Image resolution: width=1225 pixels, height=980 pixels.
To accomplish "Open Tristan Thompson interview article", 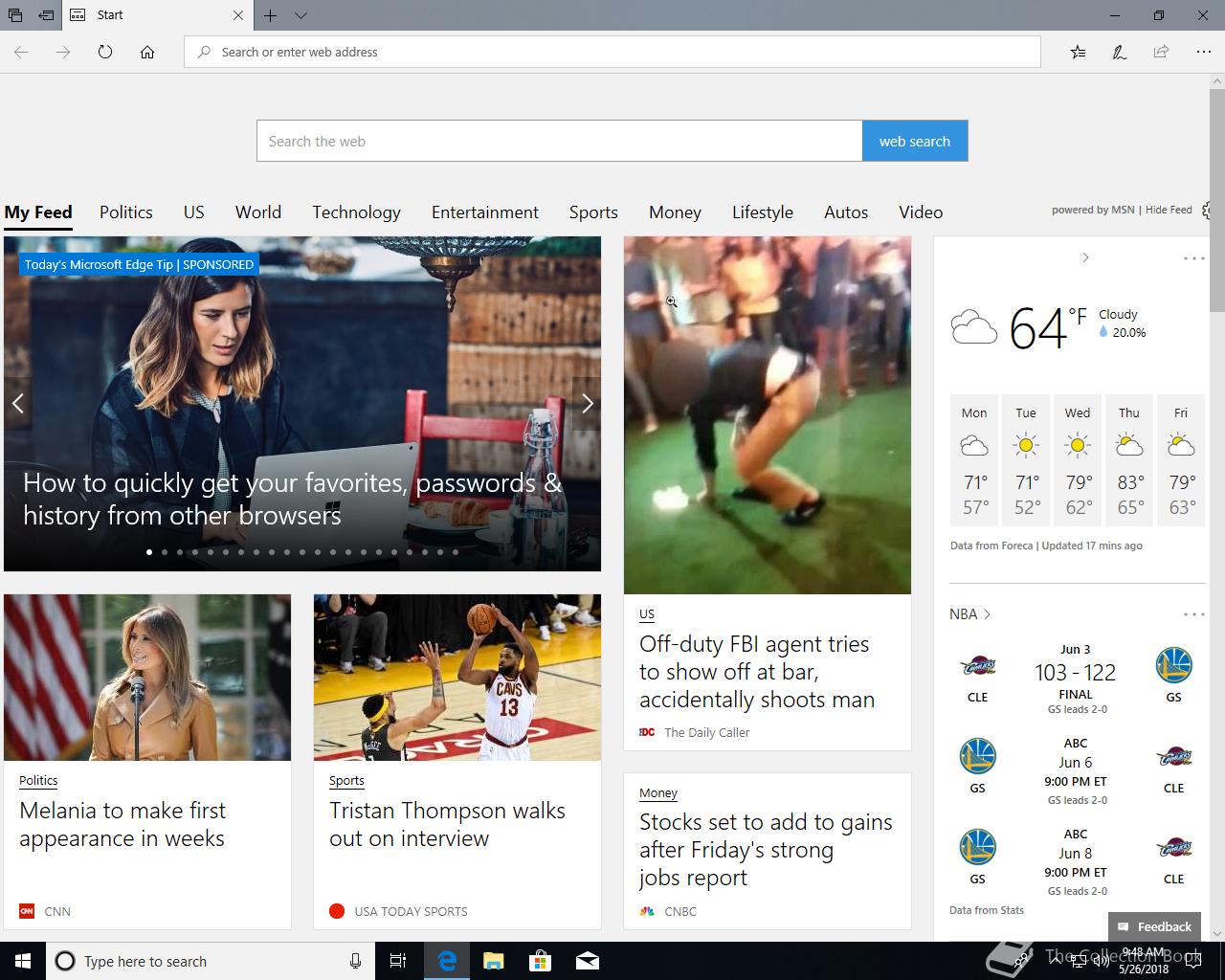I will click(447, 824).
